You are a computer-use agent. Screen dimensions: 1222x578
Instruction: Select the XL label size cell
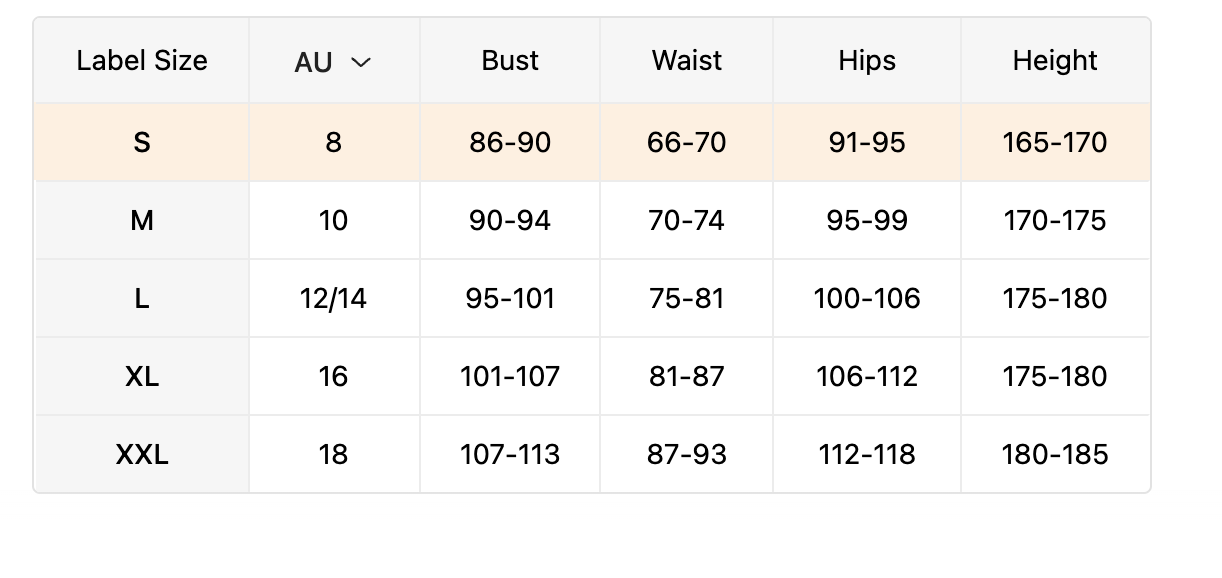(142, 377)
